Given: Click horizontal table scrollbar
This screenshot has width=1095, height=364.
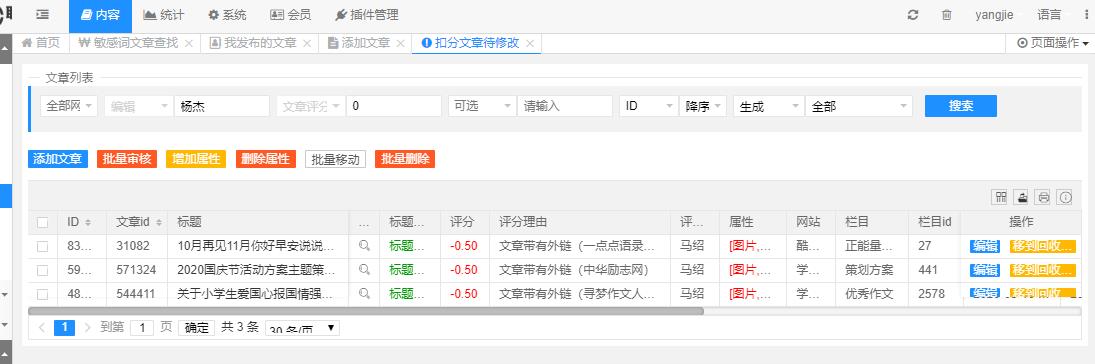Looking at the screenshot, I should 366,311.
